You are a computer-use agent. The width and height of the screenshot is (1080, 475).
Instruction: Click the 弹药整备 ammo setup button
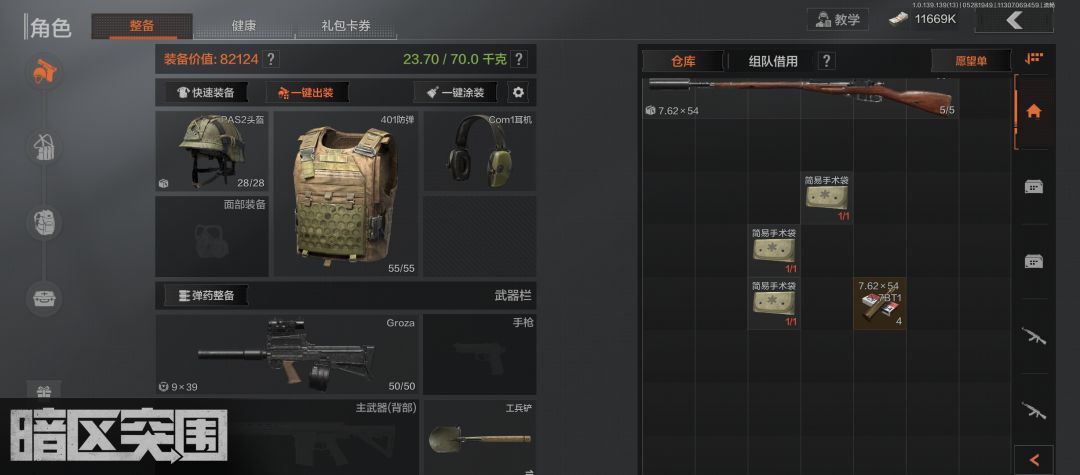point(206,295)
